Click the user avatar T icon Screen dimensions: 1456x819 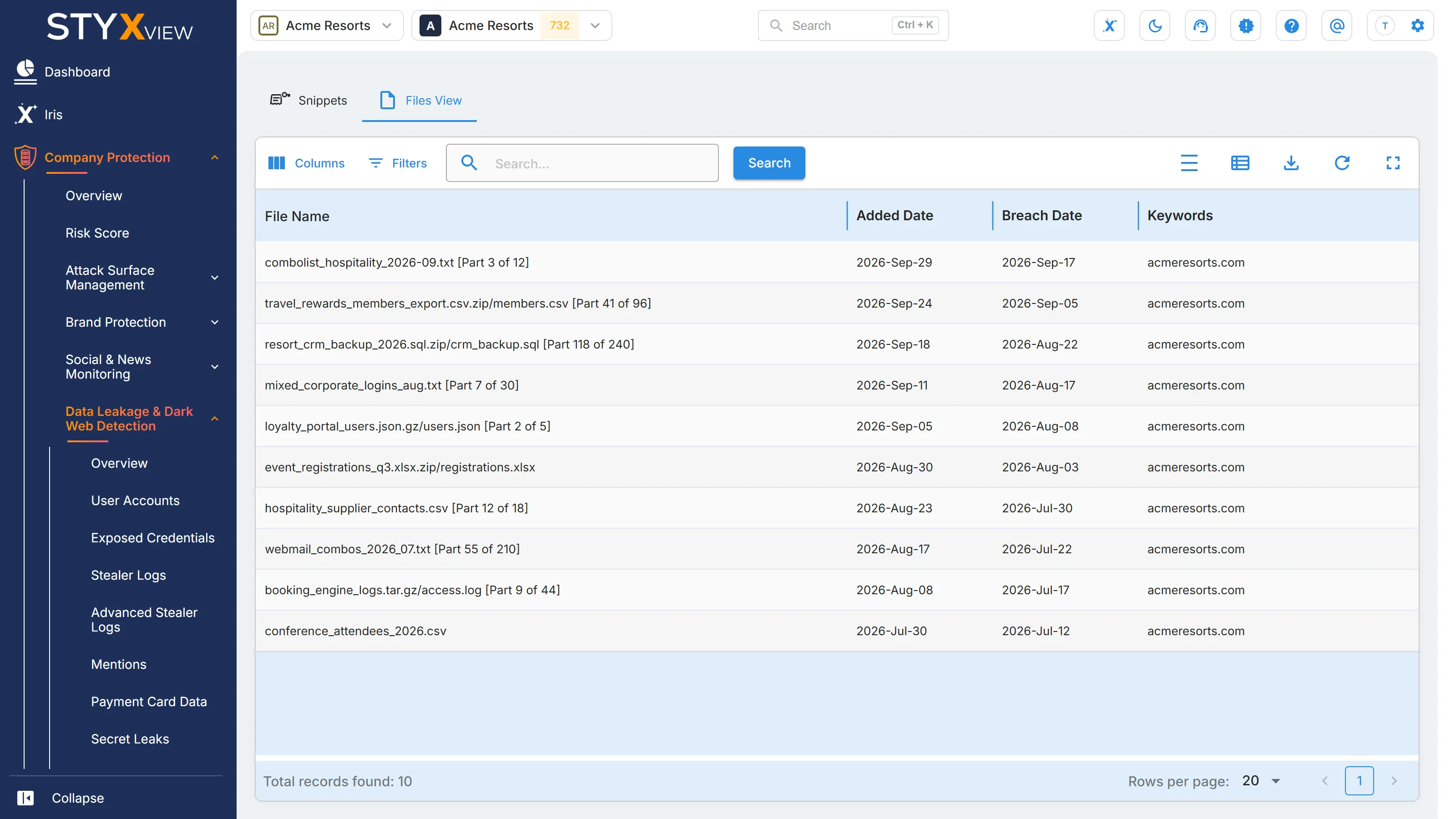click(1385, 25)
